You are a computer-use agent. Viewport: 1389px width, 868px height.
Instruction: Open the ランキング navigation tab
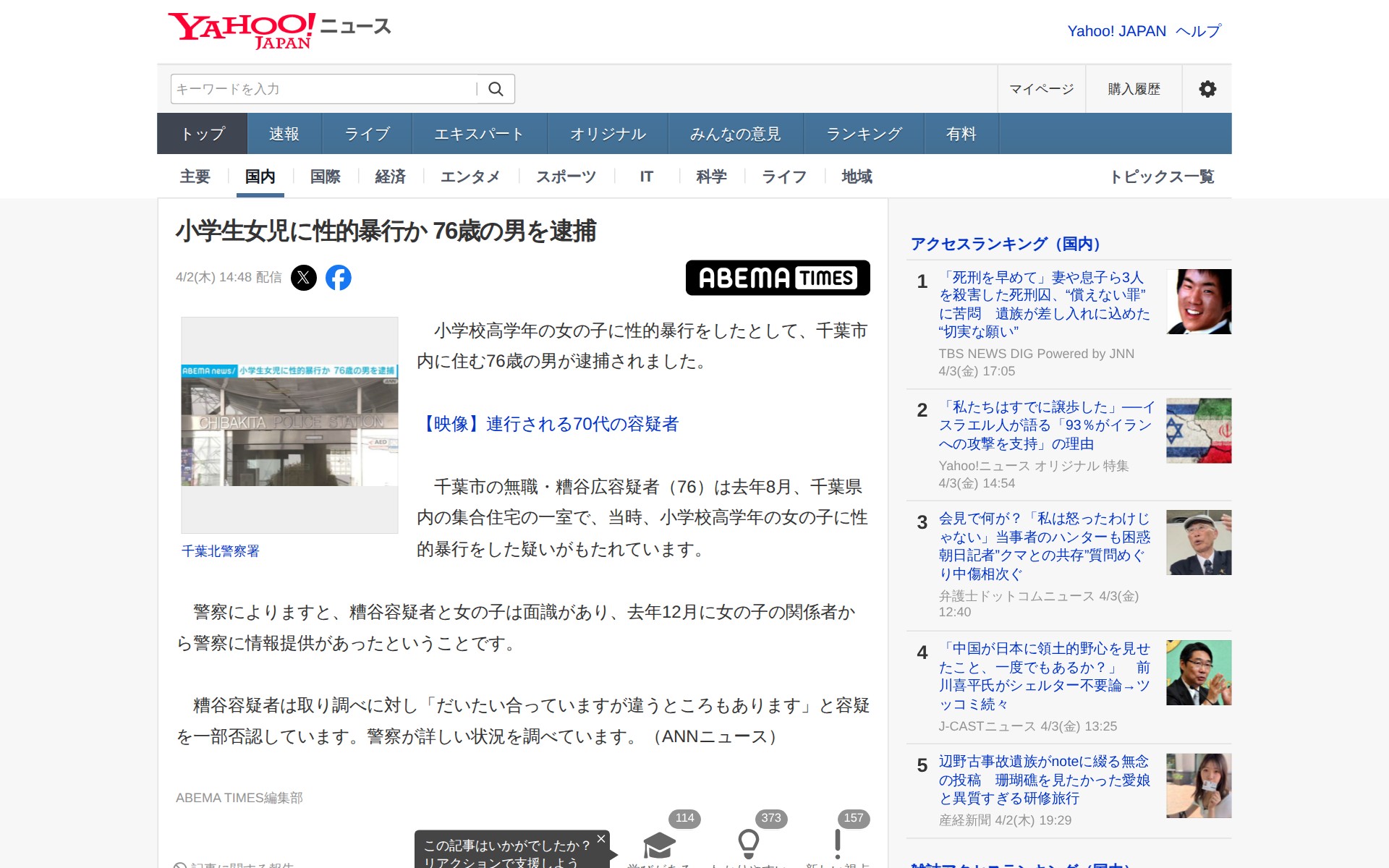point(864,134)
